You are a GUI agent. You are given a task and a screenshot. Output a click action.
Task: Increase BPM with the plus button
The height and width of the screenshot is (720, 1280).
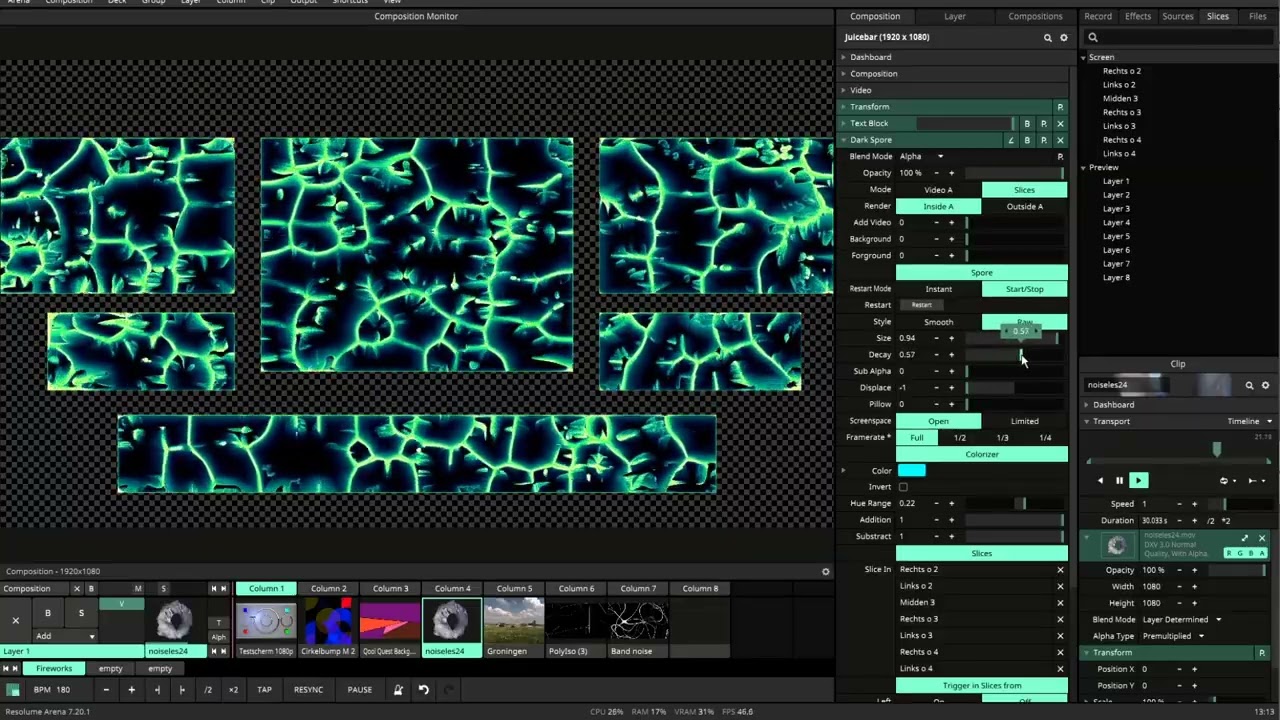click(x=131, y=689)
